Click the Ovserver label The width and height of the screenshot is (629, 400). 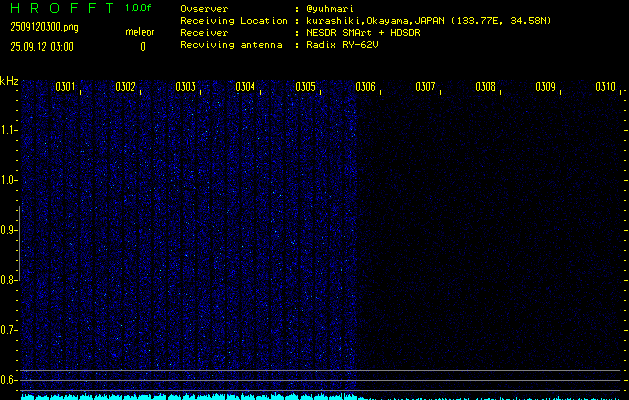tap(204, 9)
